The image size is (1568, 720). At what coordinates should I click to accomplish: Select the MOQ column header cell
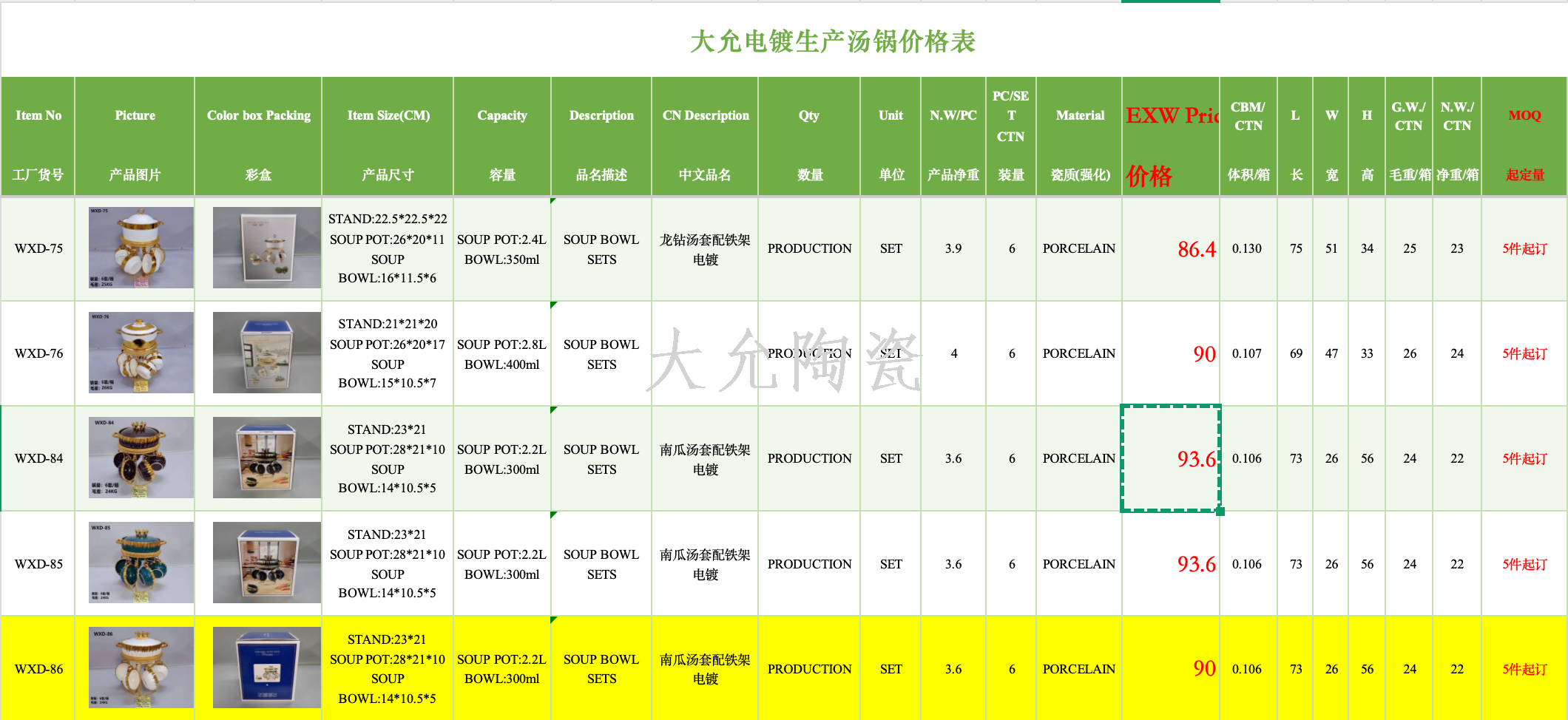tap(1524, 137)
